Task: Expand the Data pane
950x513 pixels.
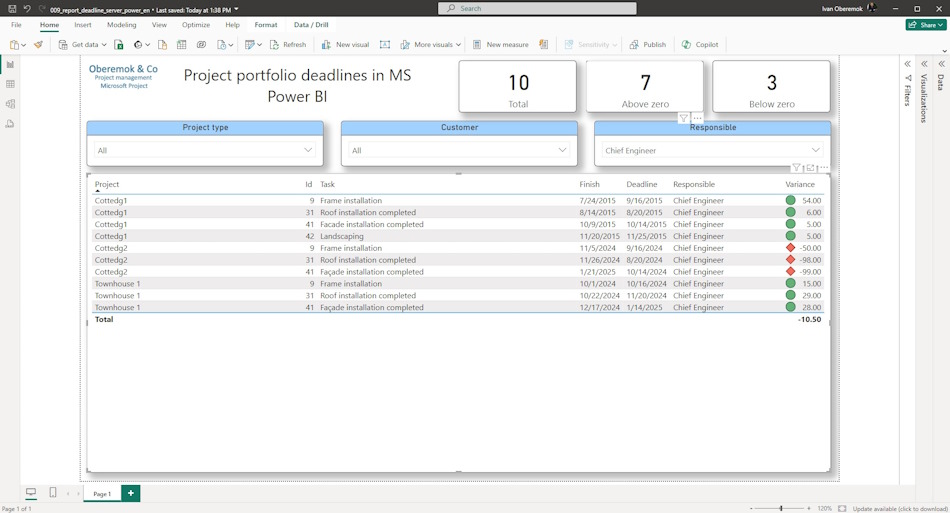Action: 942,64
